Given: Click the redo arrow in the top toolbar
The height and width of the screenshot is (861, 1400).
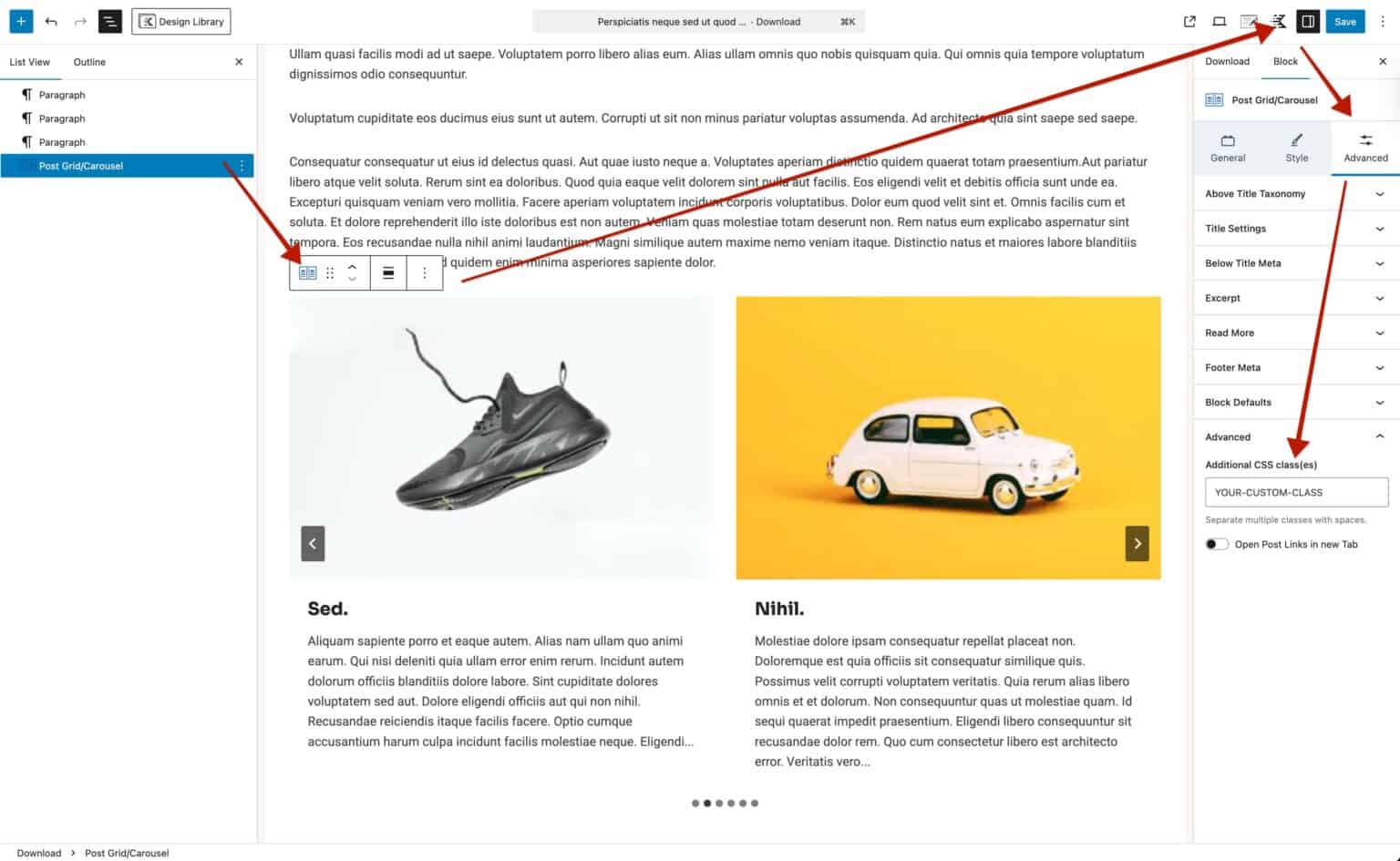Looking at the screenshot, I should [x=80, y=21].
